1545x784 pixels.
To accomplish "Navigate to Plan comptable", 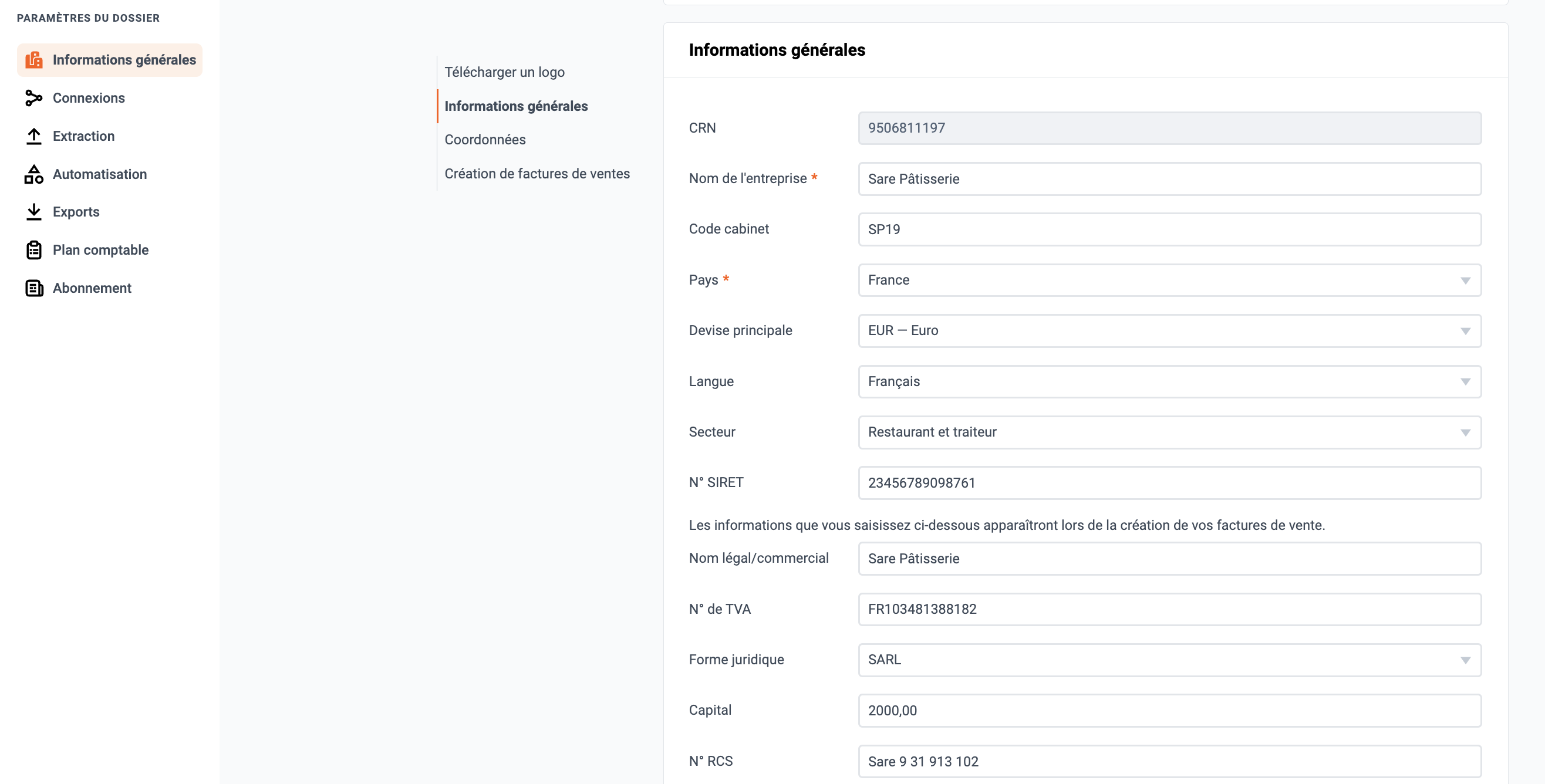I will 101,250.
